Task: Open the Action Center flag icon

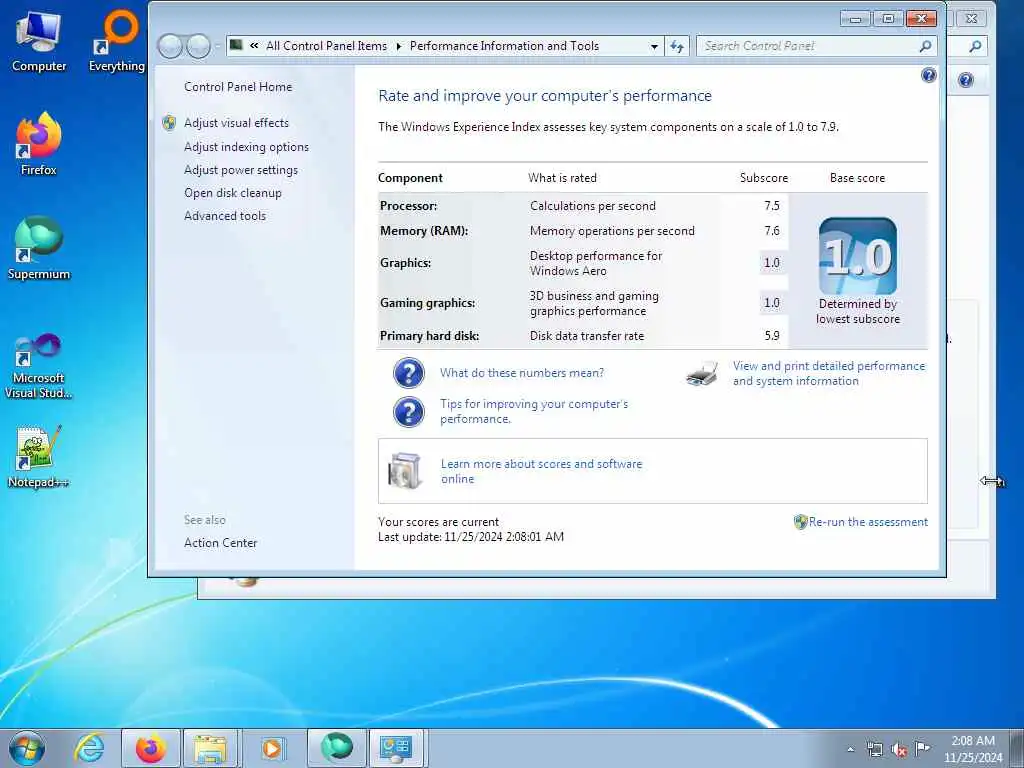Action: (922, 749)
